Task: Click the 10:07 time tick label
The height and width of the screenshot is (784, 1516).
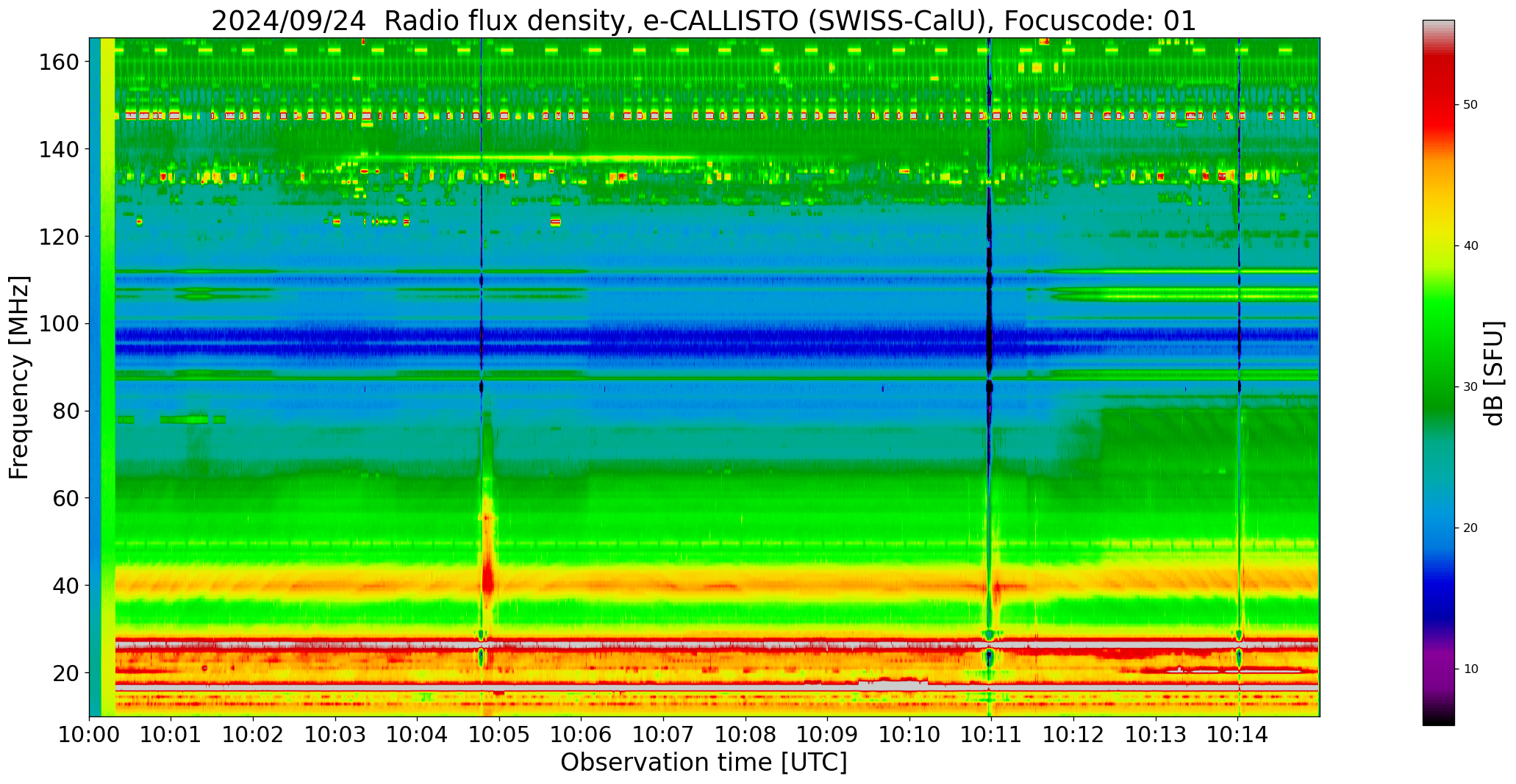Action: pyautogui.click(x=663, y=735)
